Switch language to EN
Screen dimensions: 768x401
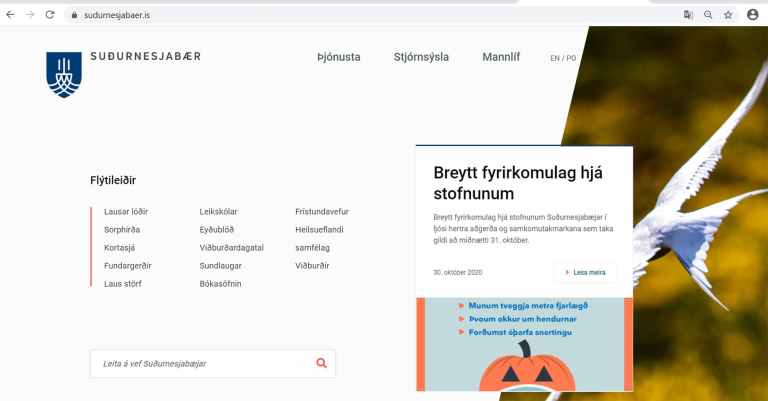[x=554, y=58]
